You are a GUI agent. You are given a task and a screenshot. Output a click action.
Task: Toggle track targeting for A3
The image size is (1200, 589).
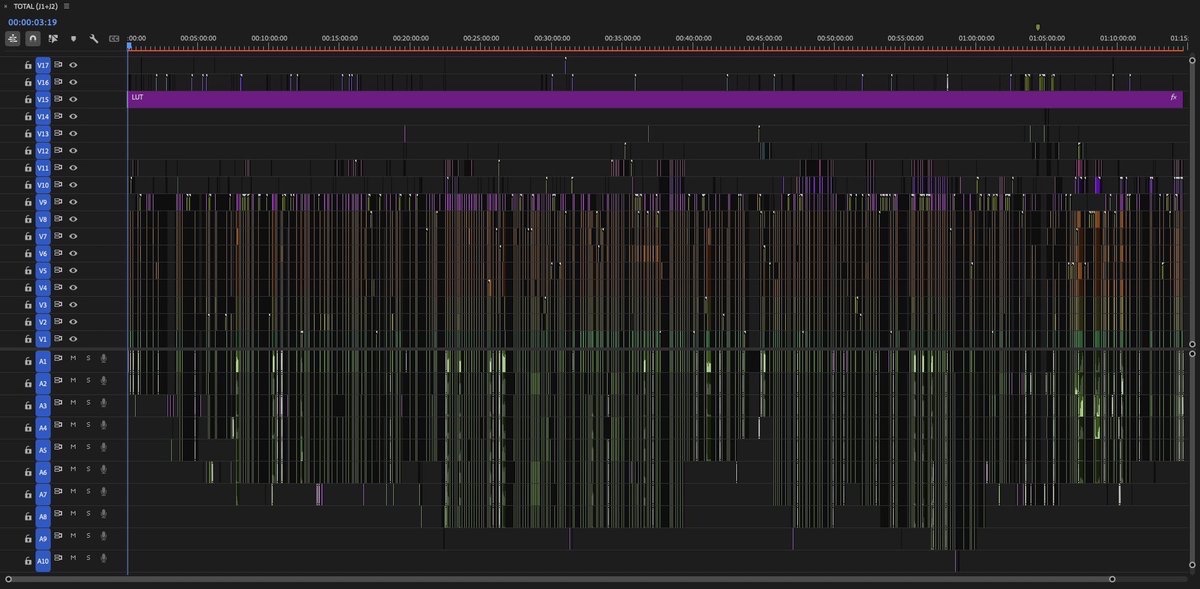[43, 406]
